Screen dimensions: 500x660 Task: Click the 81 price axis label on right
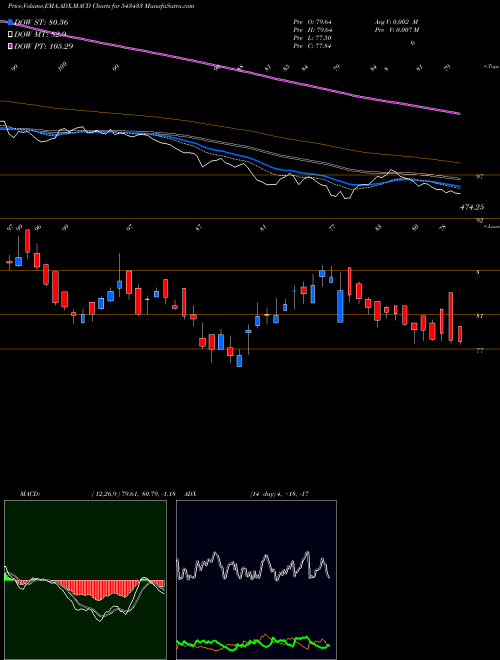tap(479, 316)
